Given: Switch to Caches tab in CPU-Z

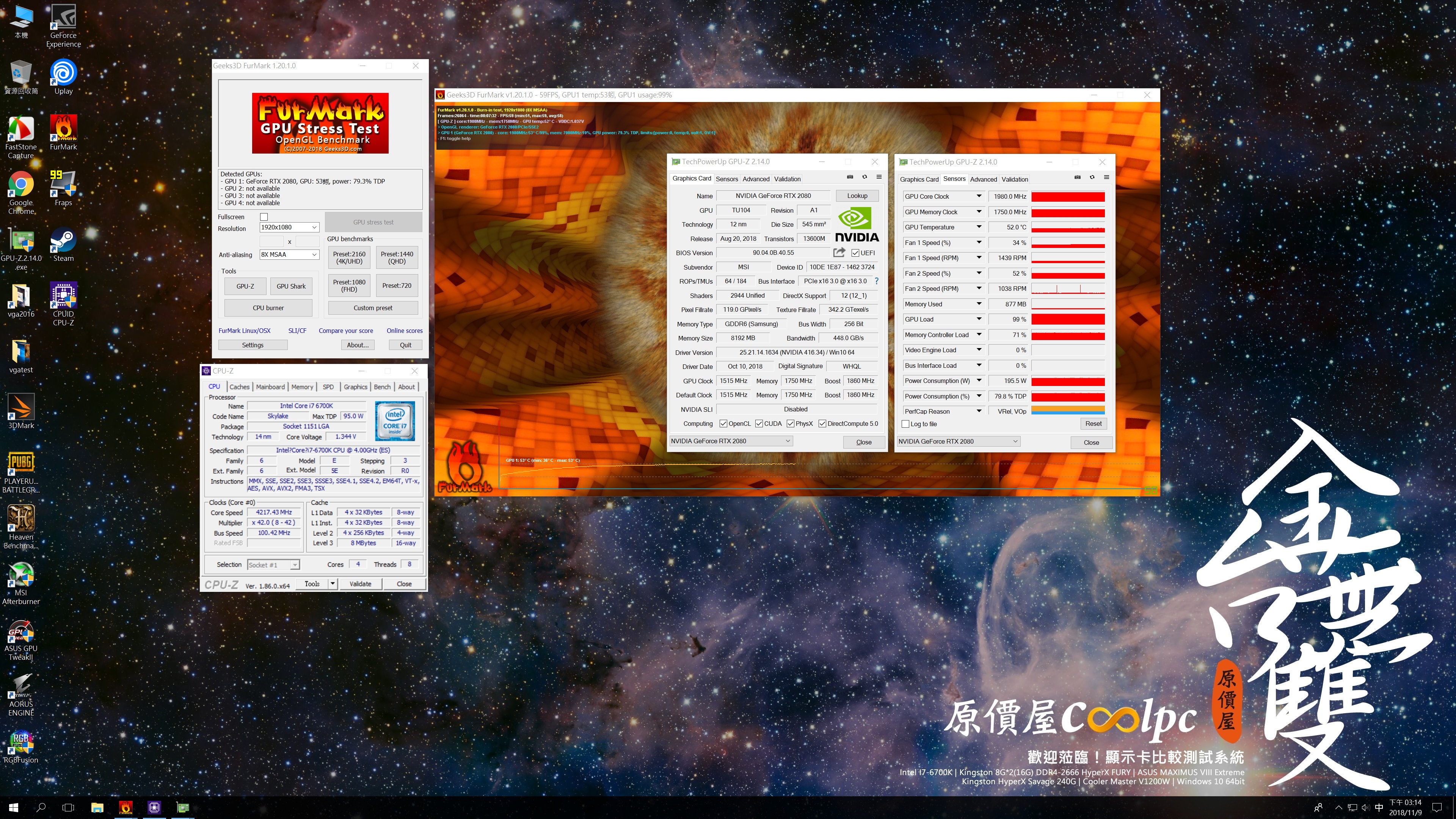Looking at the screenshot, I should pos(239,387).
